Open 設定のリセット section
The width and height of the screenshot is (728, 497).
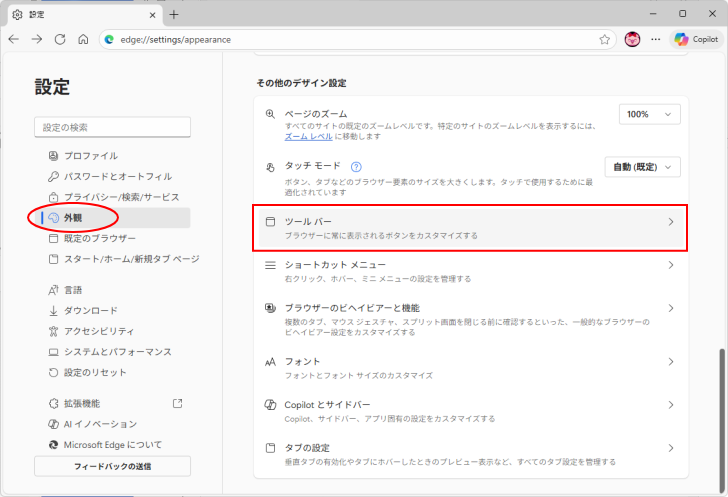tap(112, 373)
